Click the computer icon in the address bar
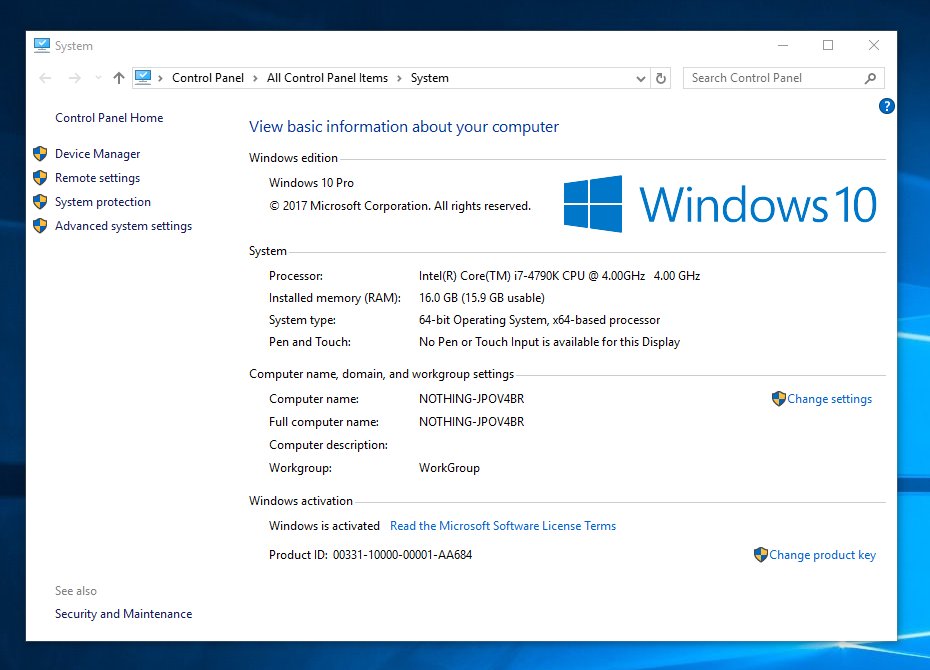The width and height of the screenshot is (930, 670). 143,77
